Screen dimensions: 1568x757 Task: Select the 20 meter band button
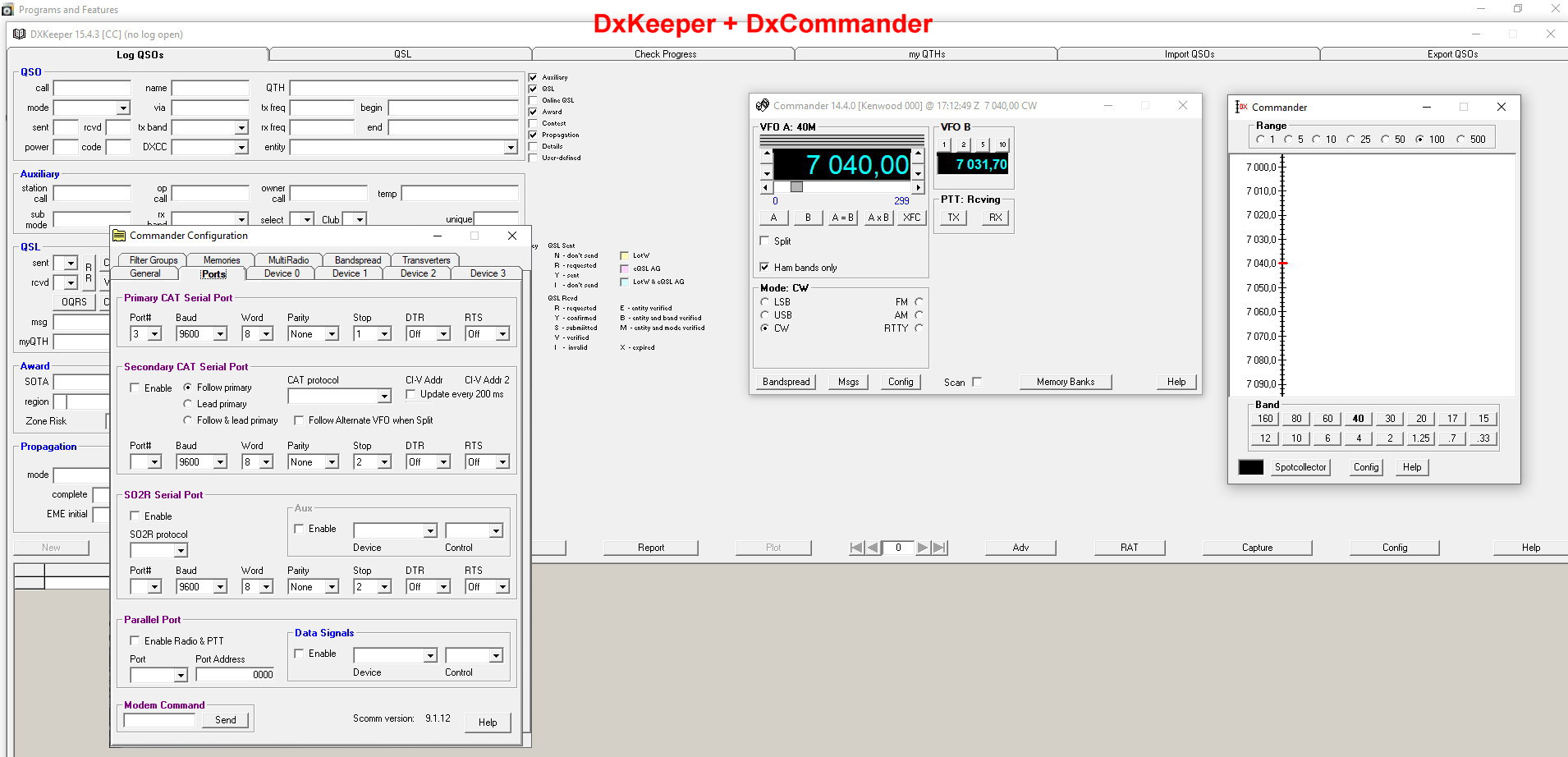(1421, 419)
